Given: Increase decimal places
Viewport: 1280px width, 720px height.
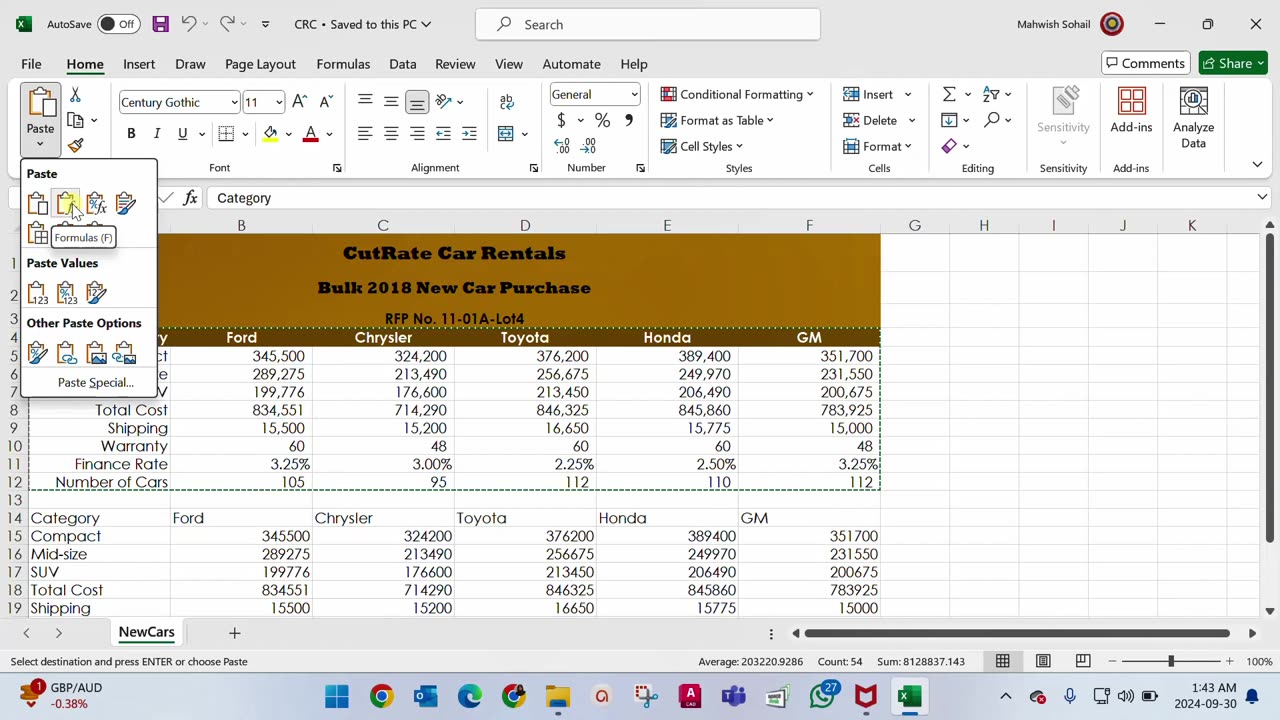Looking at the screenshot, I should [561, 146].
